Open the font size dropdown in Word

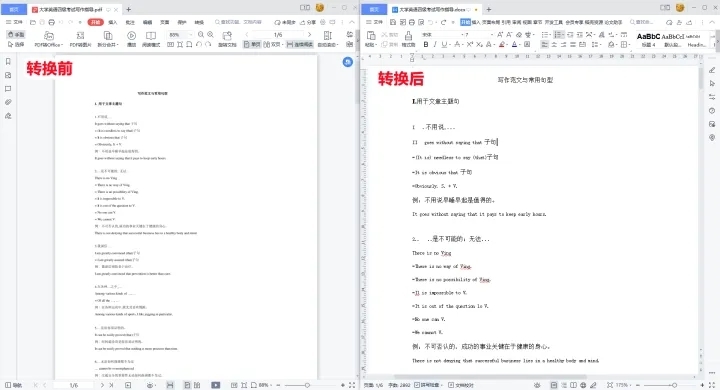(491, 34)
